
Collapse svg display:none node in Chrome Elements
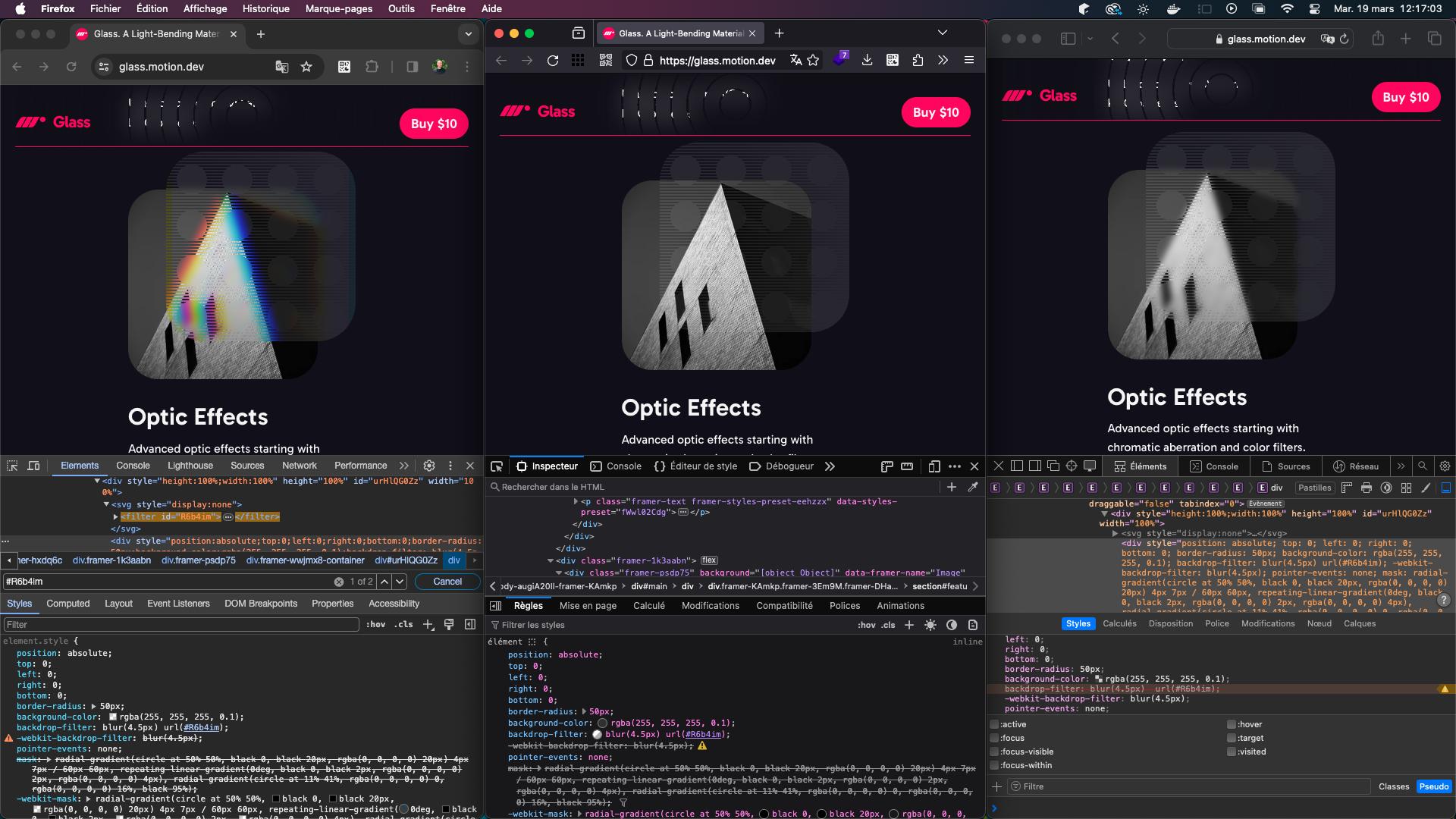[106, 504]
